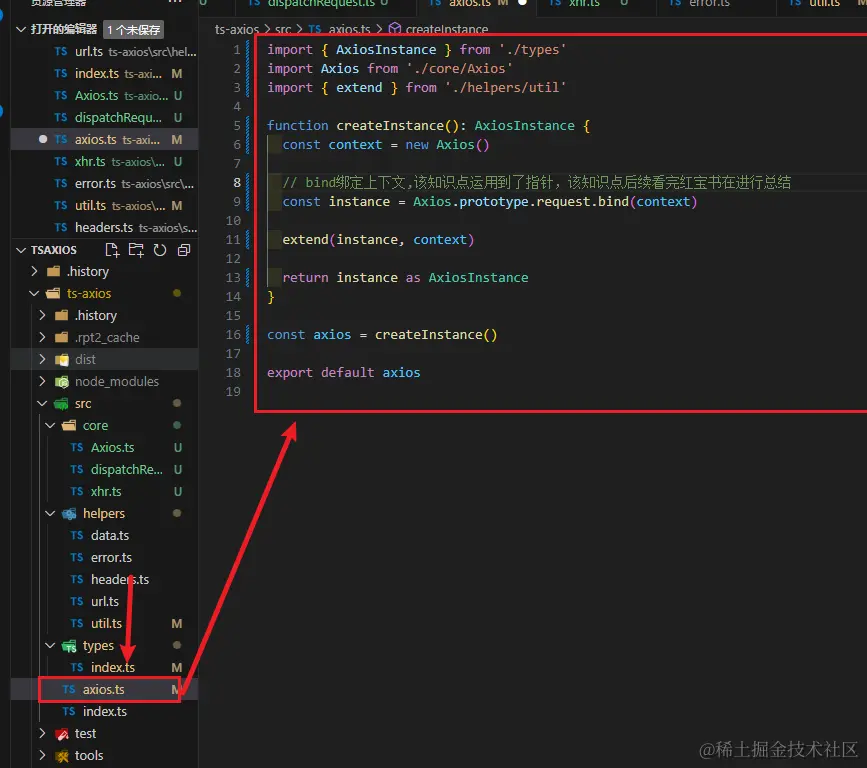Open url.ts under helpers folder

pos(105,601)
